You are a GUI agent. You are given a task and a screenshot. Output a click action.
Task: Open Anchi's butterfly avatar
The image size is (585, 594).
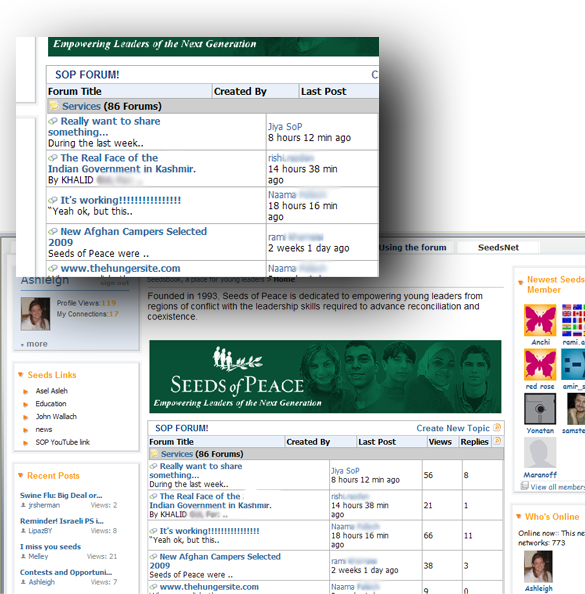(540, 320)
